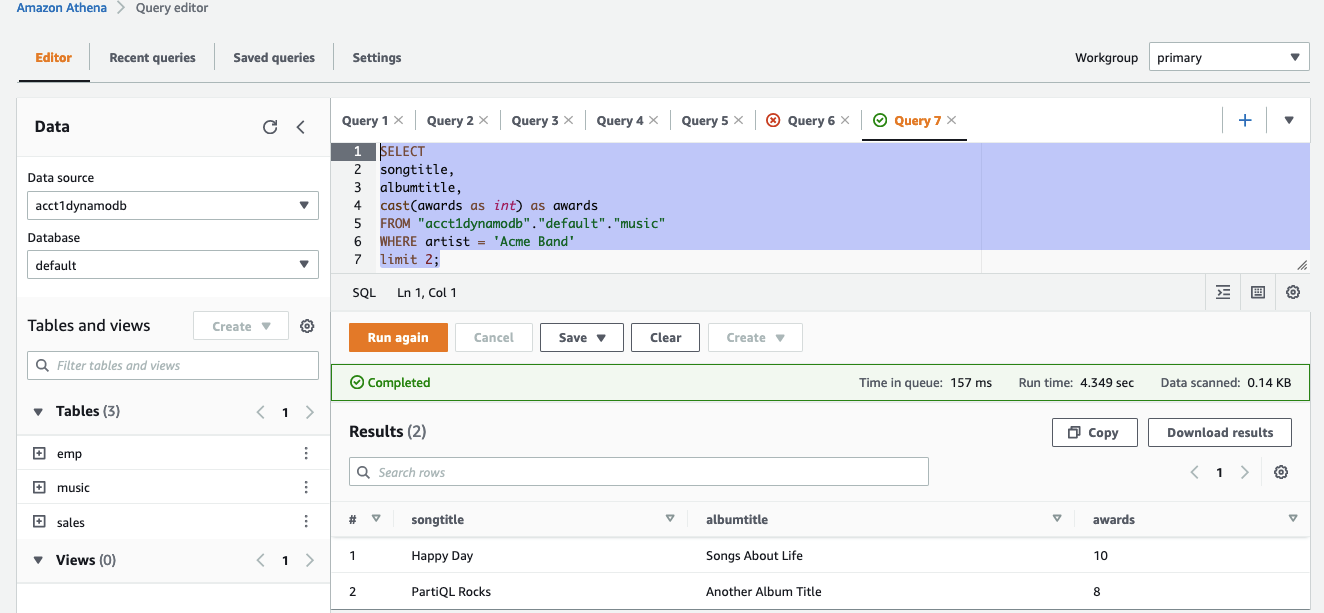The width and height of the screenshot is (1324, 613).
Task: Open the Save dropdown button
Action: pos(582,338)
